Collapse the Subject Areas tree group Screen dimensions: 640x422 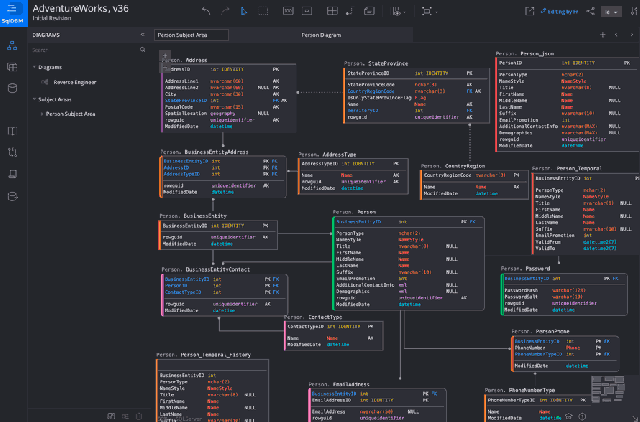point(34,99)
